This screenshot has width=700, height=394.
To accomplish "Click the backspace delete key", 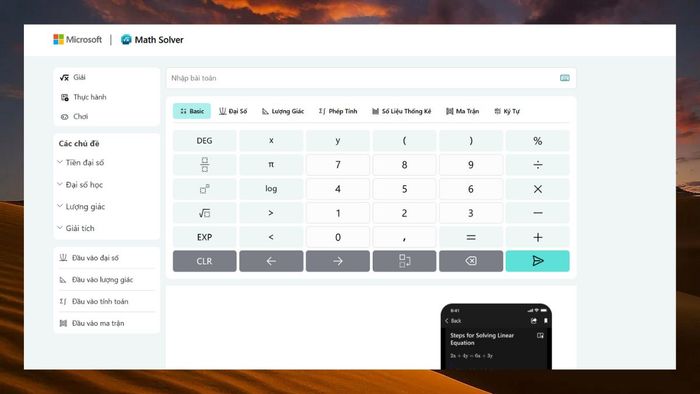I will point(471,261).
